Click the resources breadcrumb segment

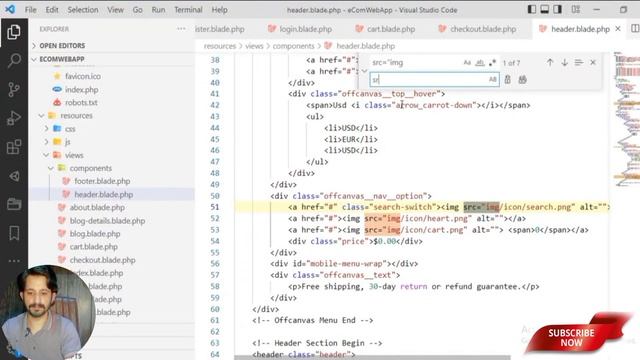tap(220, 46)
